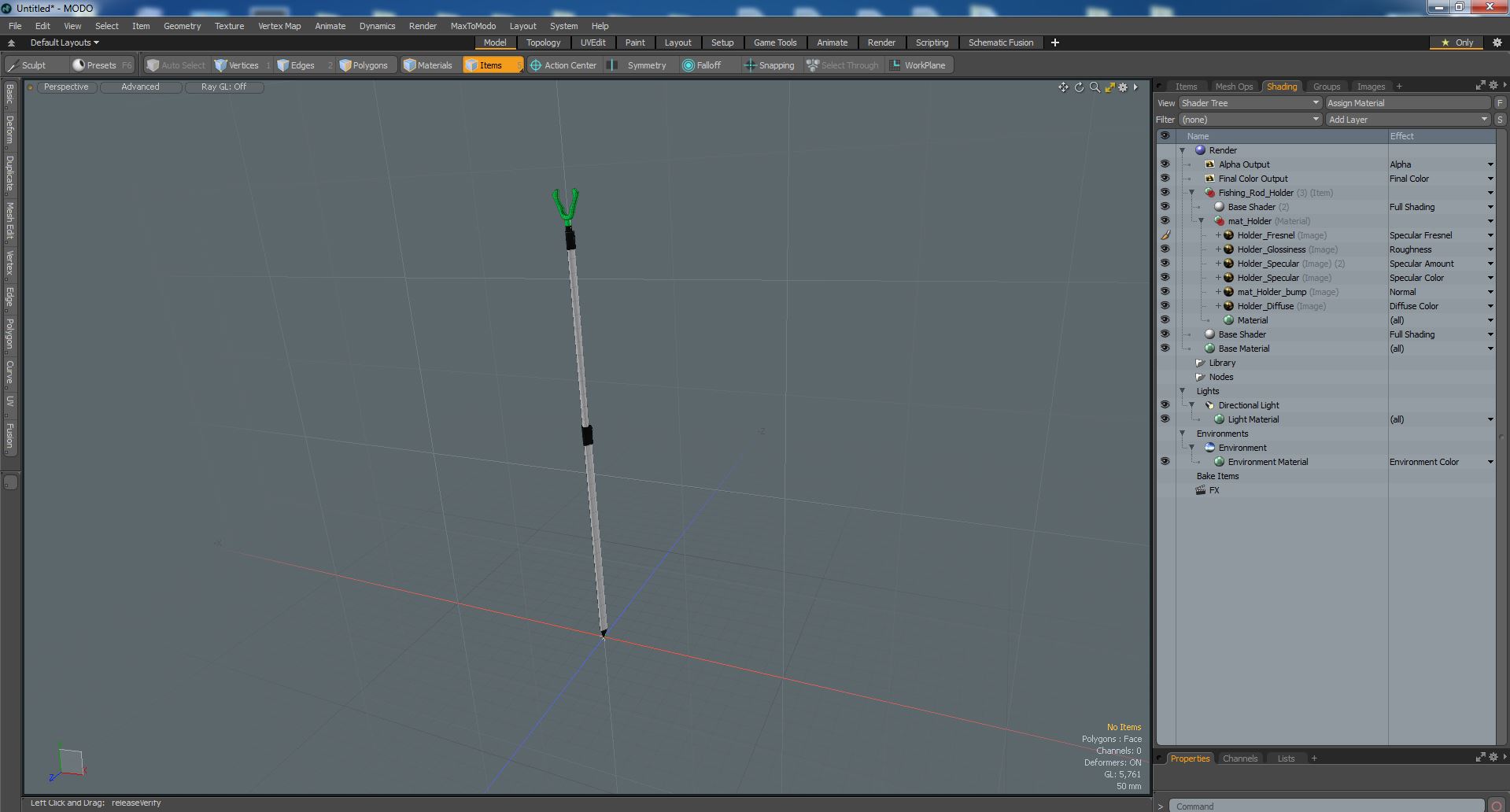Click the Environment globe icon
1510x812 pixels.
tap(1209, 448)
